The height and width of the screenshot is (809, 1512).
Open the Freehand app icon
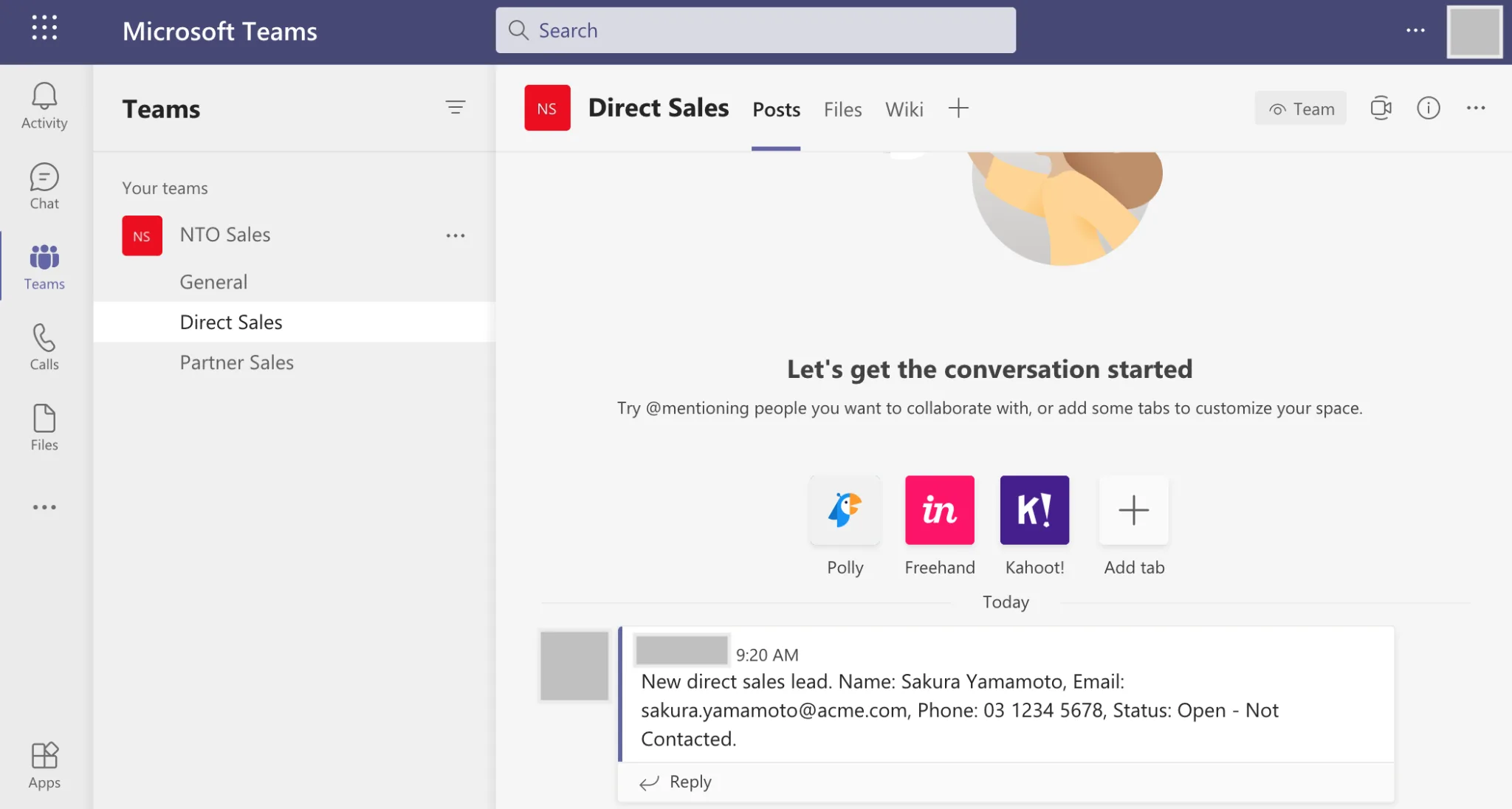[x=939, y=509]
